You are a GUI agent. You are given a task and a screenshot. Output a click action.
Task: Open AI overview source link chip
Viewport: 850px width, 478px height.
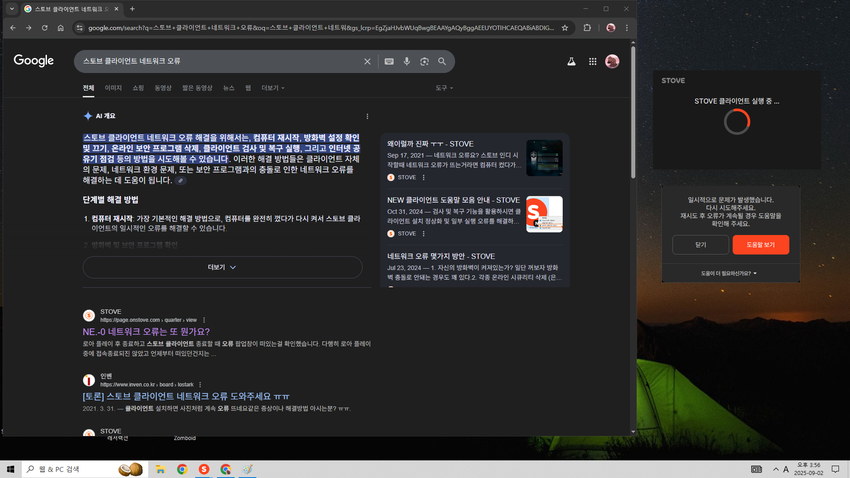(181, 180)
